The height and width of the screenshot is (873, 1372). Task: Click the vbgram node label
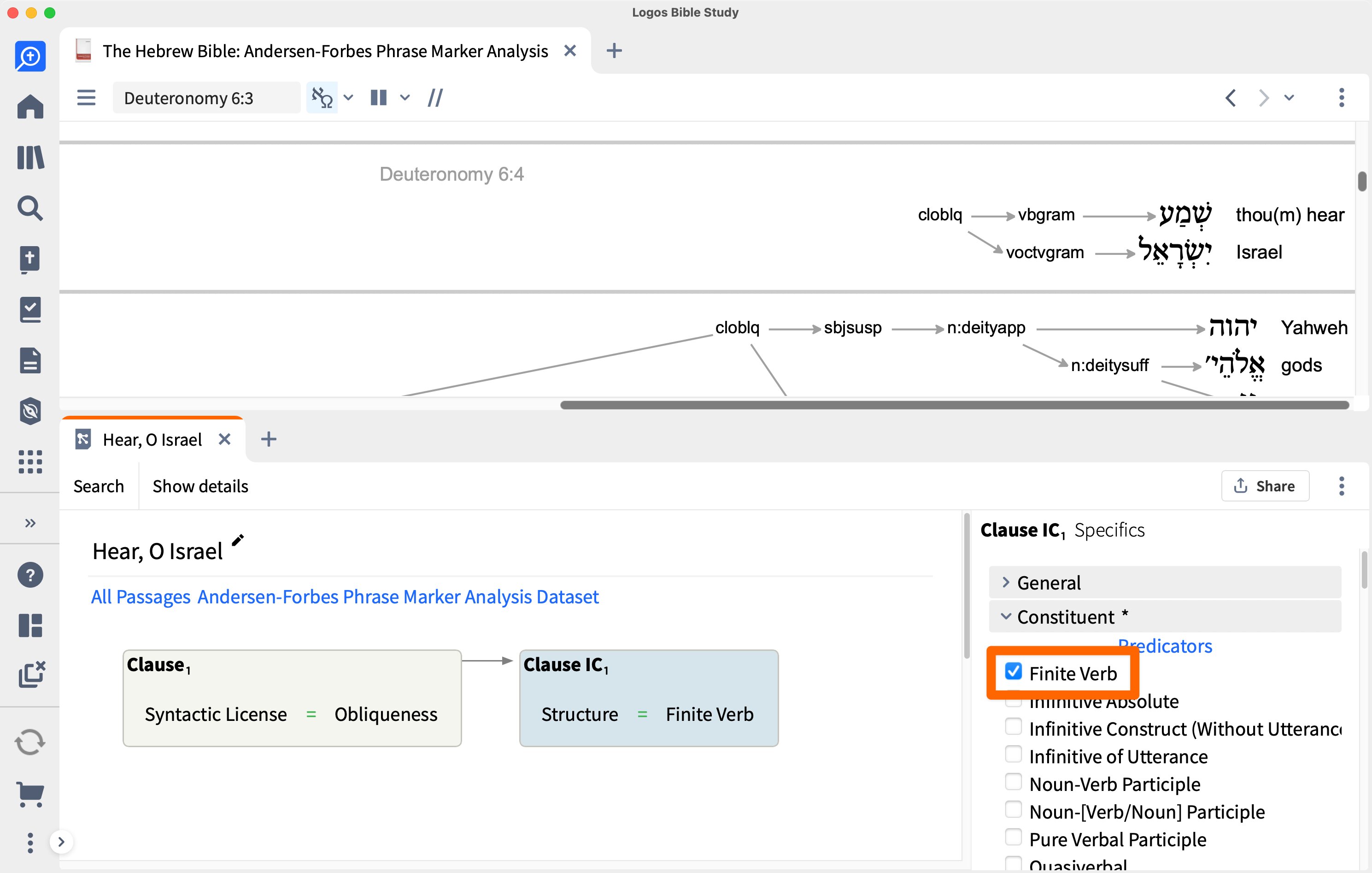coord(1046,215)
